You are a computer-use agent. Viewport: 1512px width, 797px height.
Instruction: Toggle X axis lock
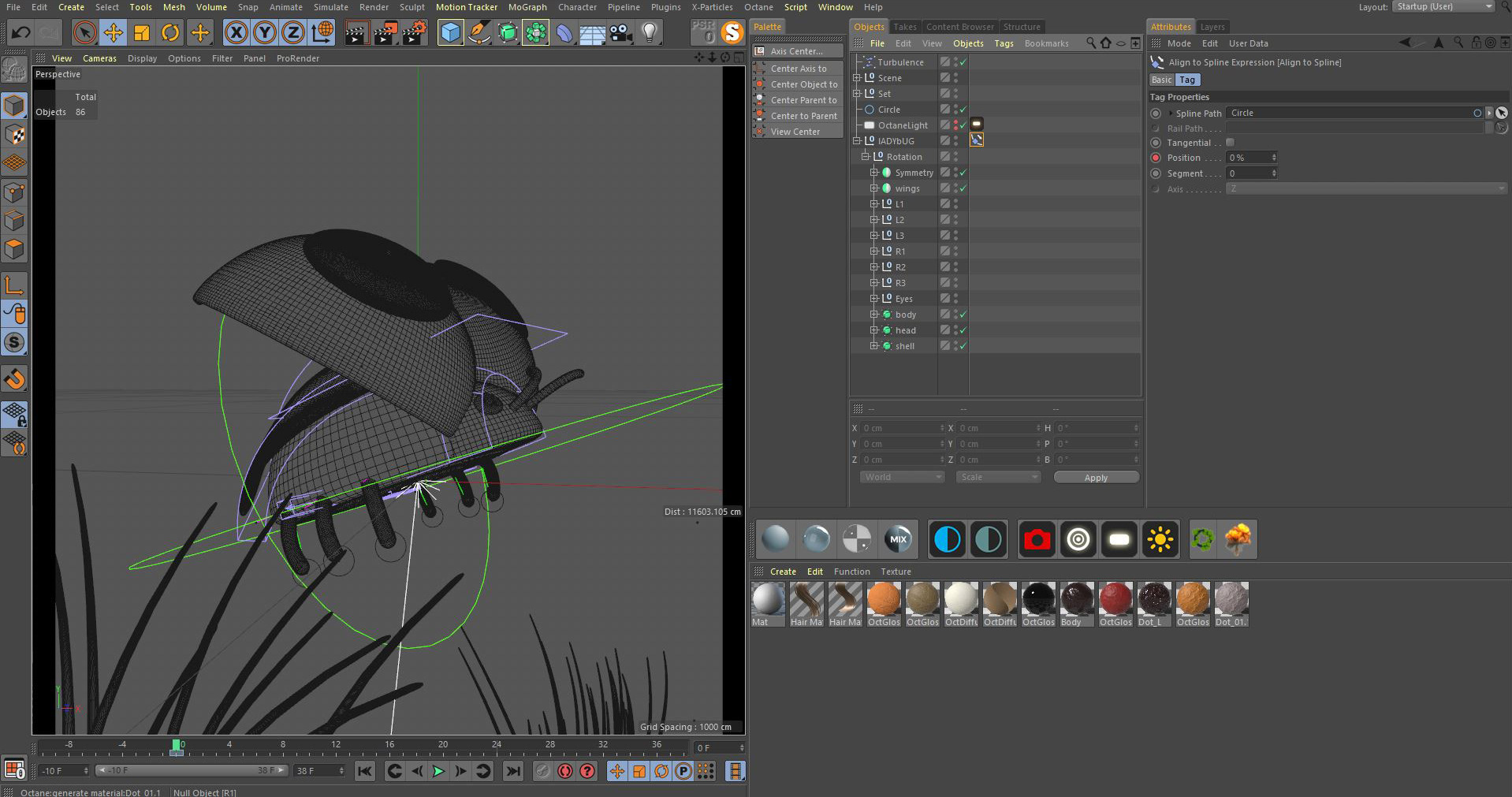pyautogui.click(x=236, y=32)
